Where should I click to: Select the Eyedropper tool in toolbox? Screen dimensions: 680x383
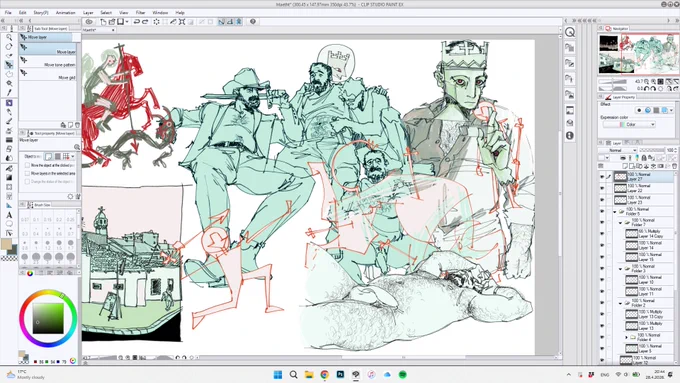[x=9, y=92]
